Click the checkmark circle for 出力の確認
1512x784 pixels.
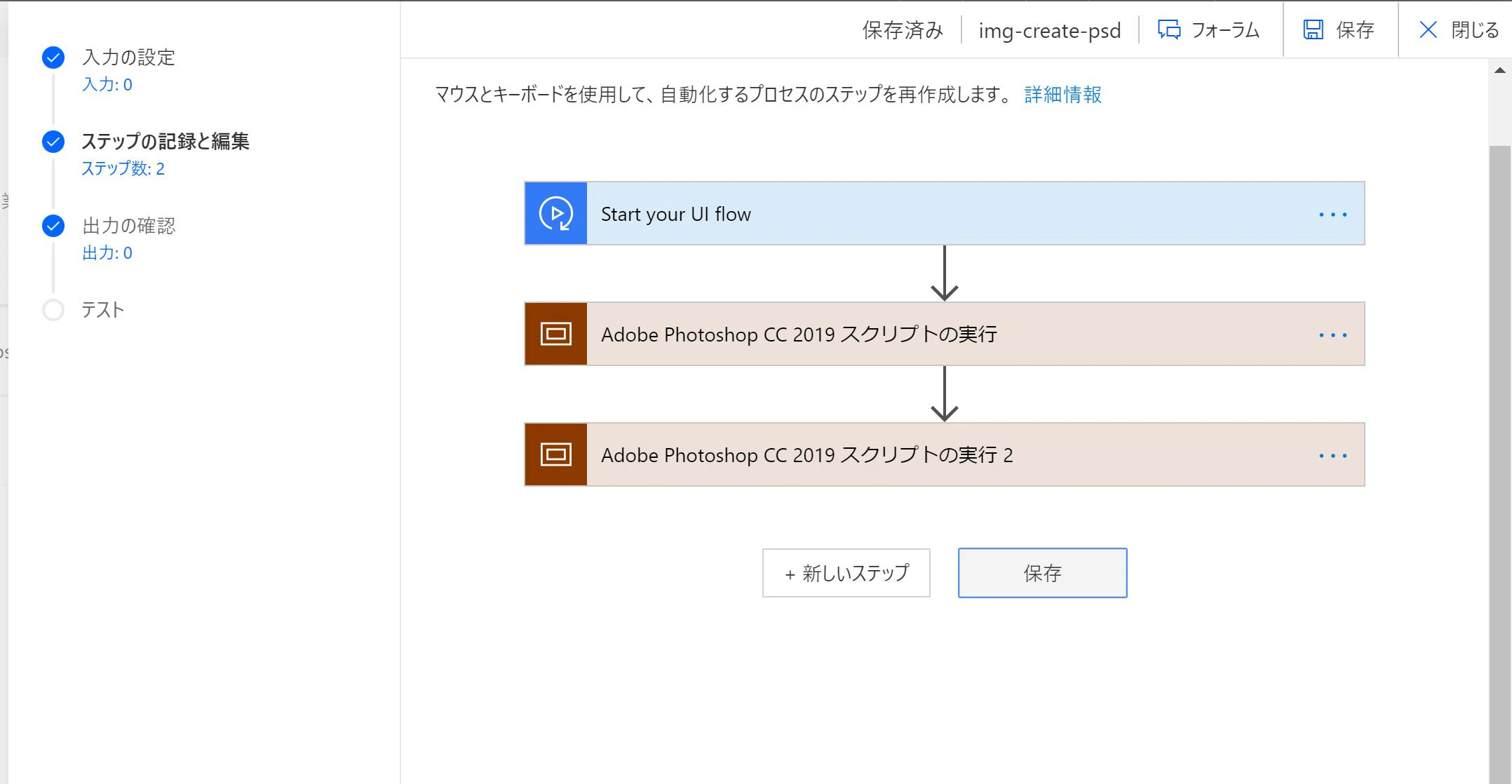pyautogui.click(x=53, y=226)
